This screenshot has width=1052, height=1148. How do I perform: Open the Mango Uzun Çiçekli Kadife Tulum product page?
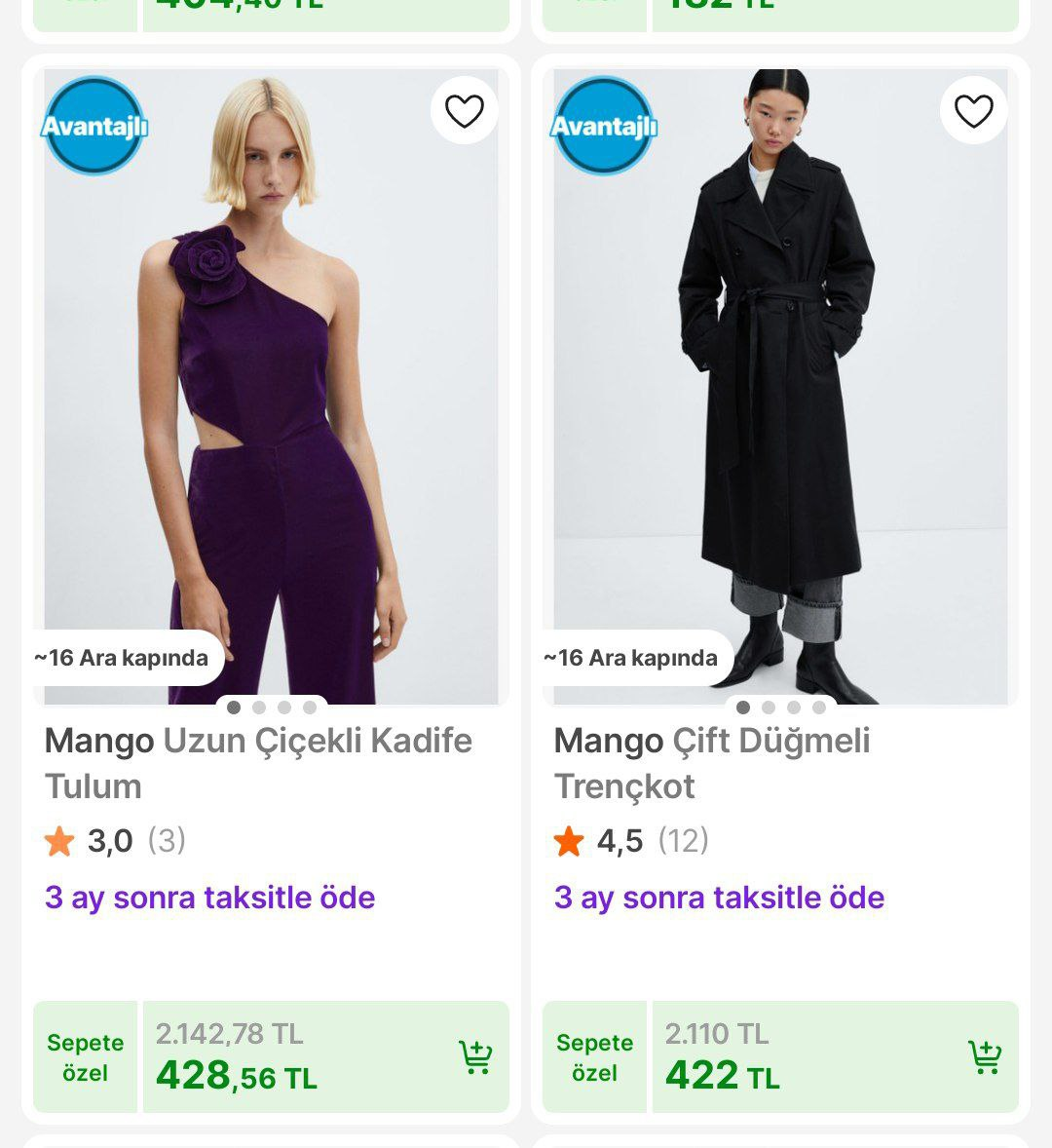257,763
